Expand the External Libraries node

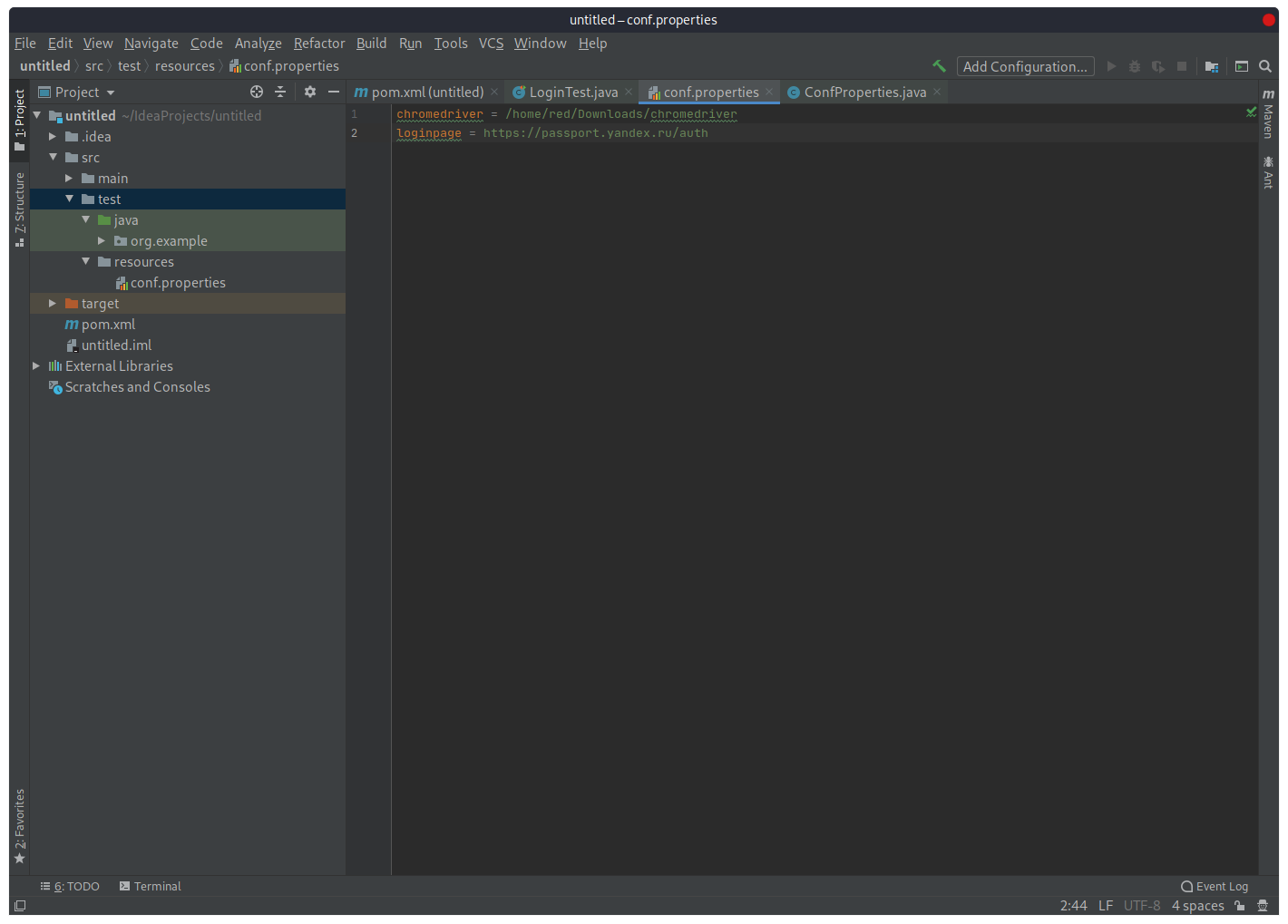click(x=36, y=365)
